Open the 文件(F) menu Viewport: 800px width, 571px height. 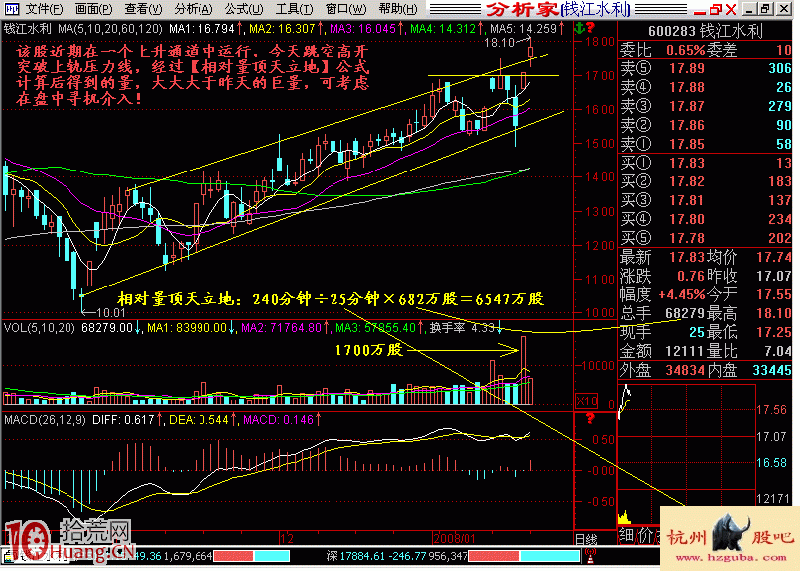[45, 9]
